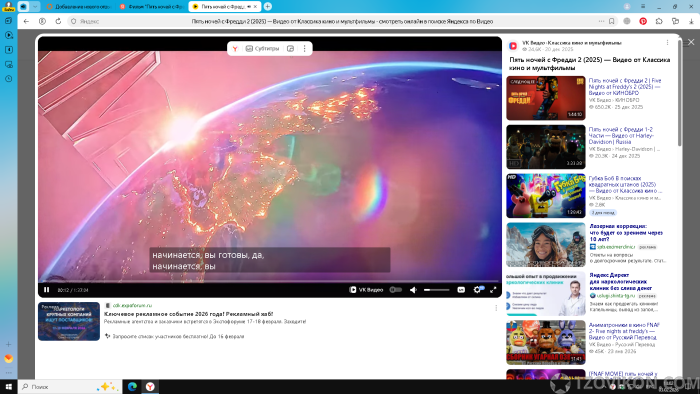Viewport: 700px width, 394px height.
Task: Open the Губка Боб video link
Action: pyautogui.click(x=624, y=184)
